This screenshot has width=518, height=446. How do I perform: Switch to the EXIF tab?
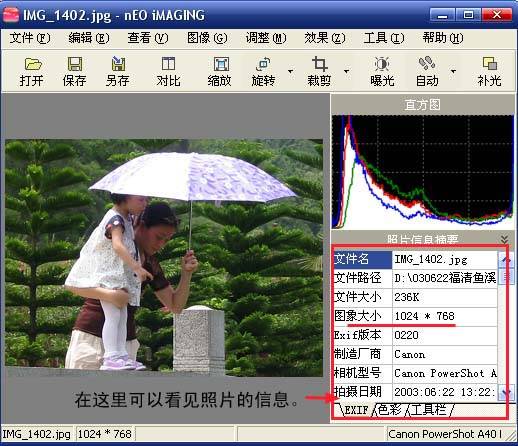click(x=355, y=410)
